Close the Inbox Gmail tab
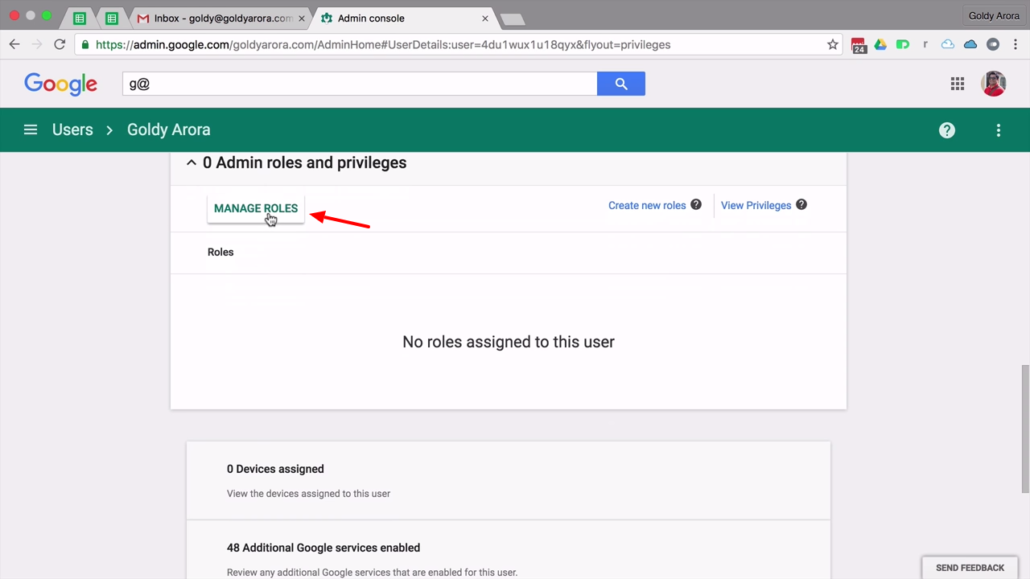Image resolution: width=1030 pixels, height=579 pixels. click(x=302, y=18)
